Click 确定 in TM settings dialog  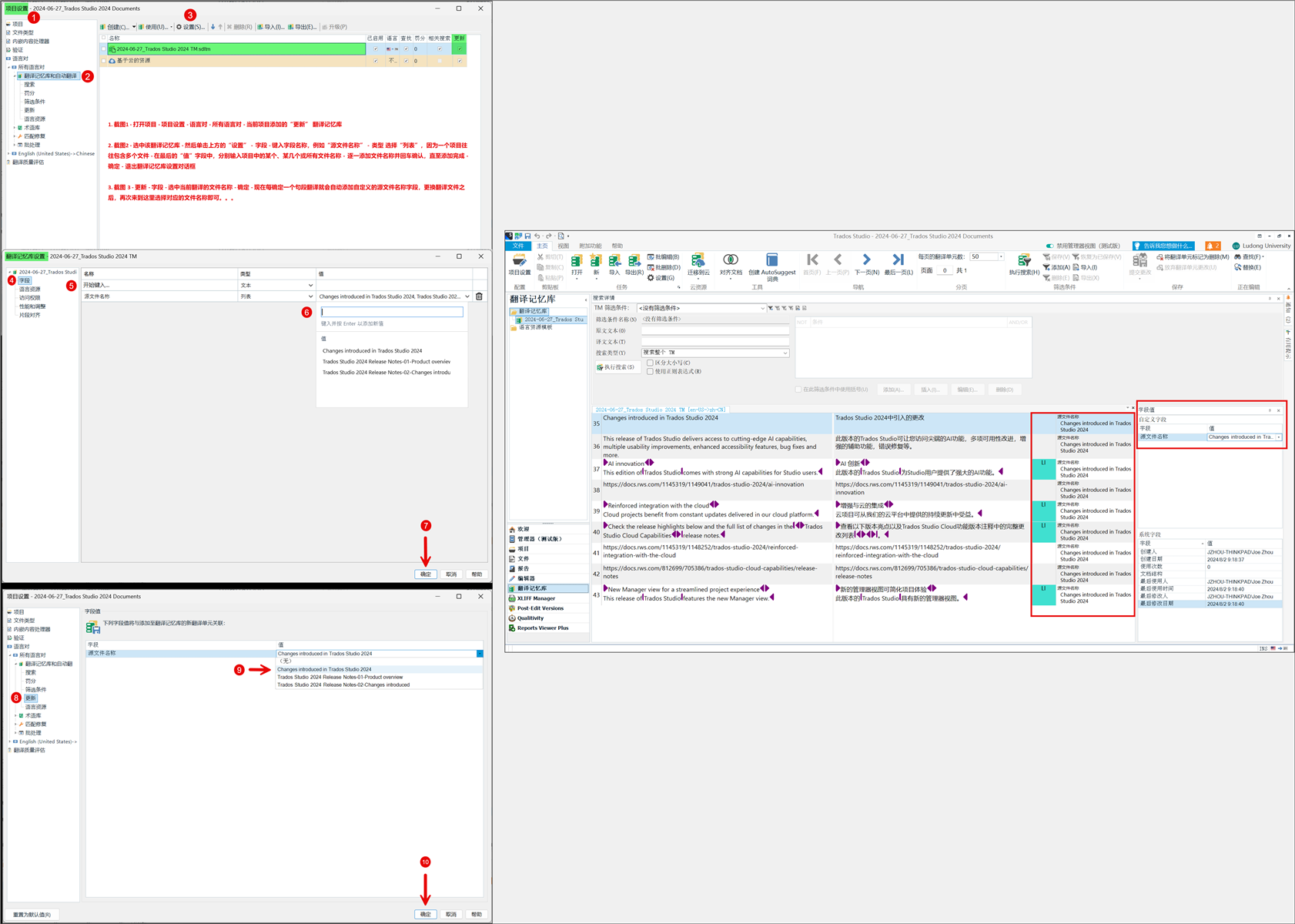426,574
